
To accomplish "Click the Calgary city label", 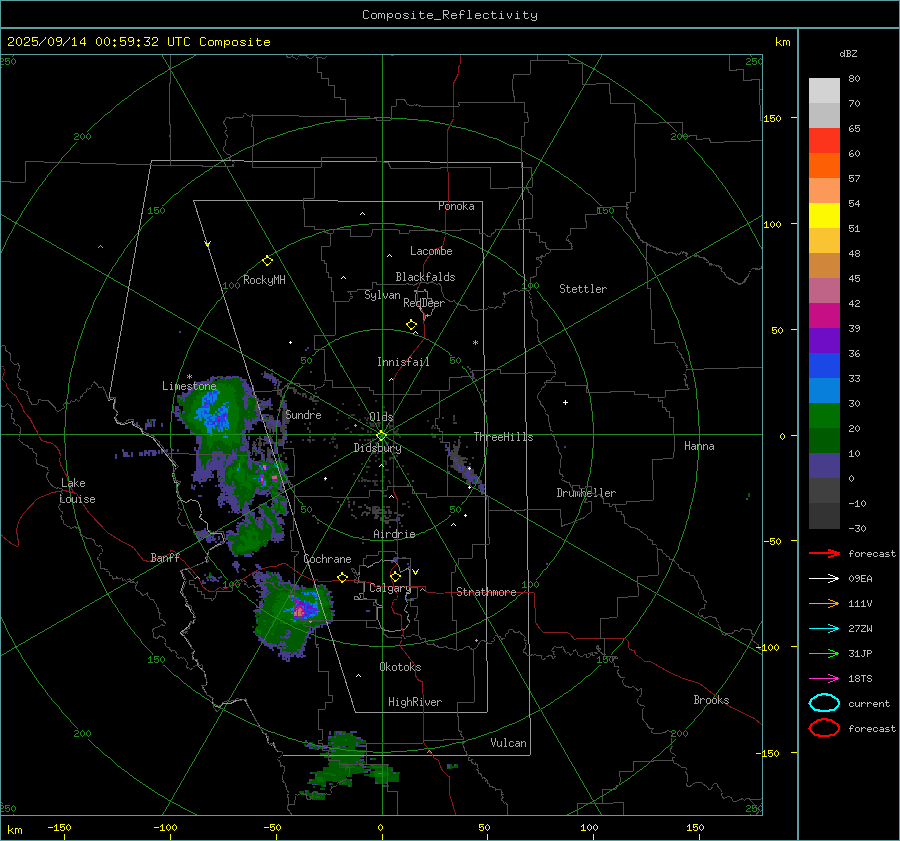I will pos(390,588).
